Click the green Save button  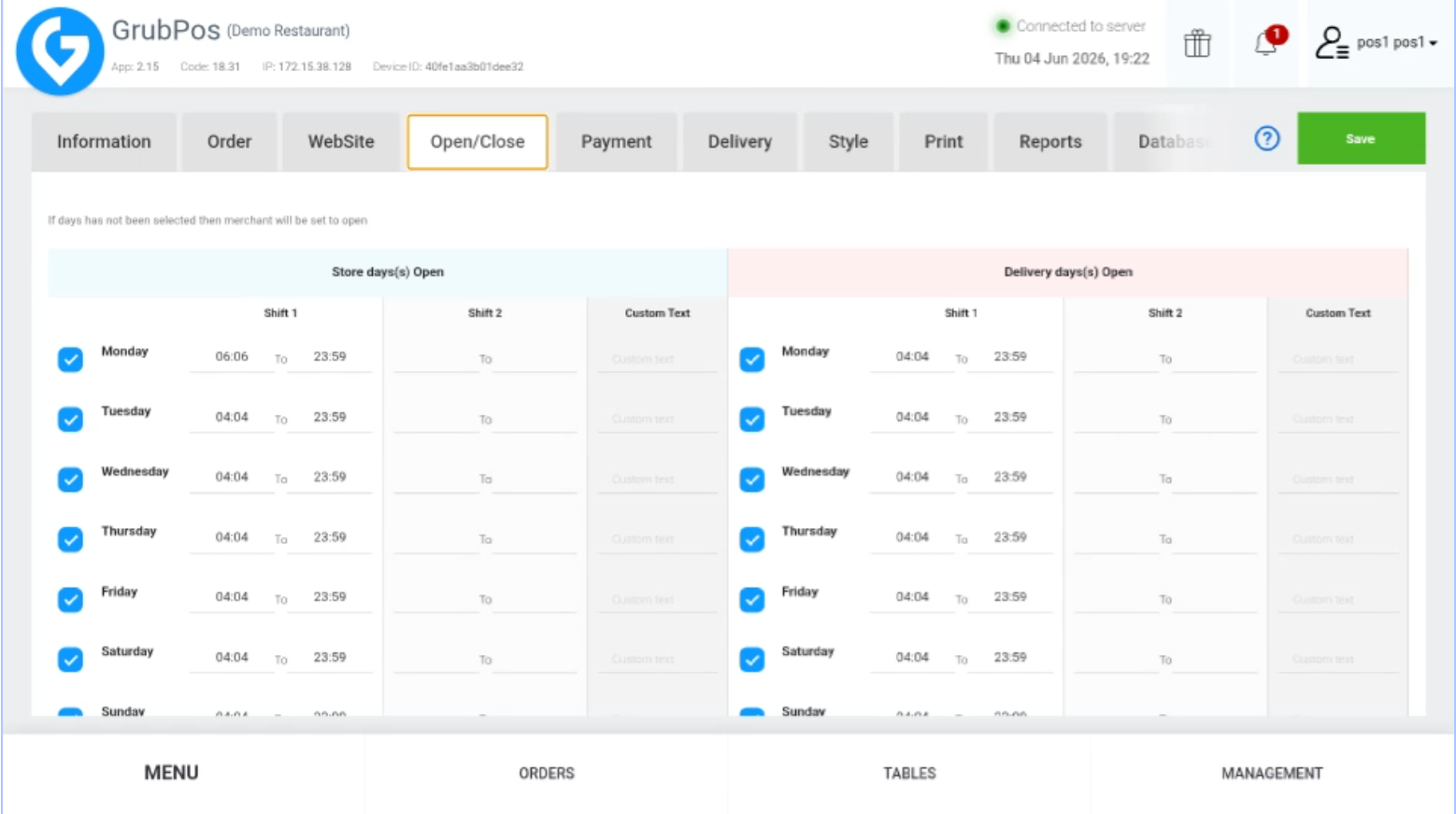click(1361, 138)
